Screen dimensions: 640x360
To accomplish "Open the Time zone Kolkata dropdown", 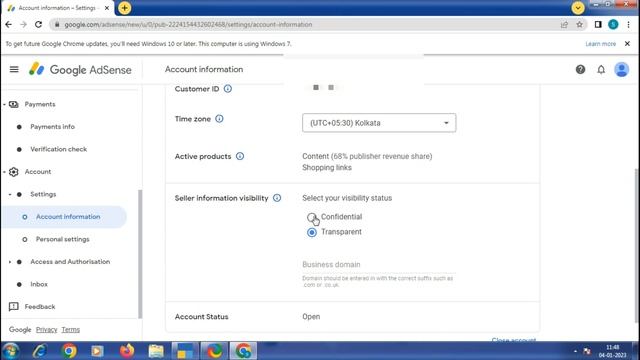I will pos(379,123).
